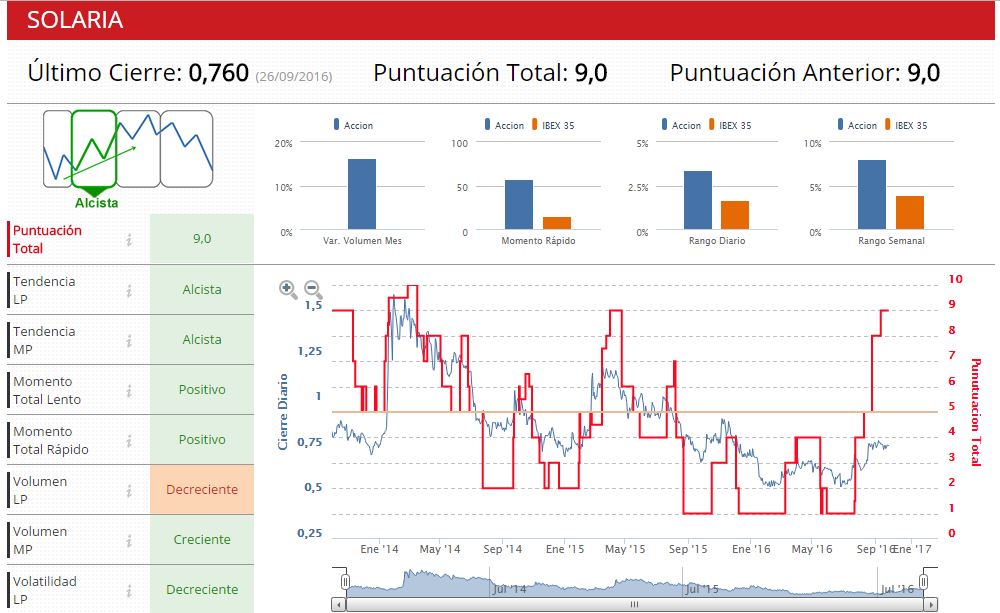Click Positivo value for Momento Total Rápido
The height and width of the screenshot is (613, 1000).
click(202, 439)
